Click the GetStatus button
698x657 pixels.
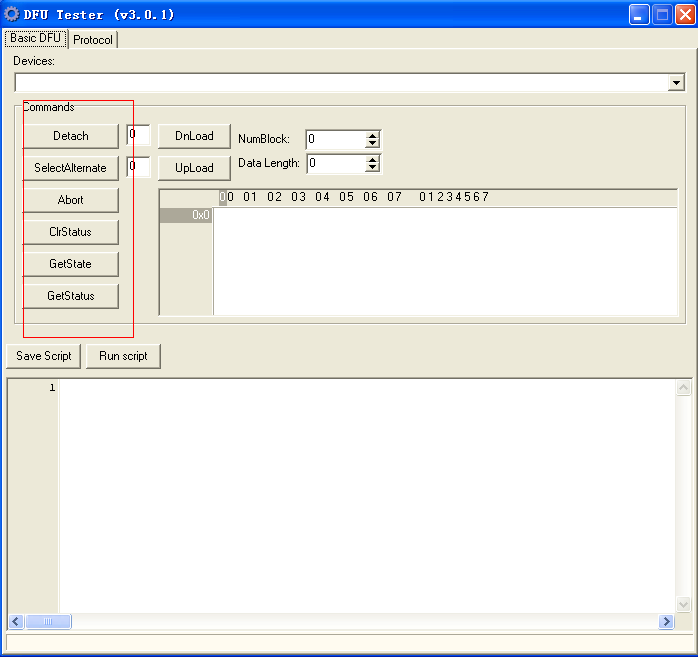point(71,296)
